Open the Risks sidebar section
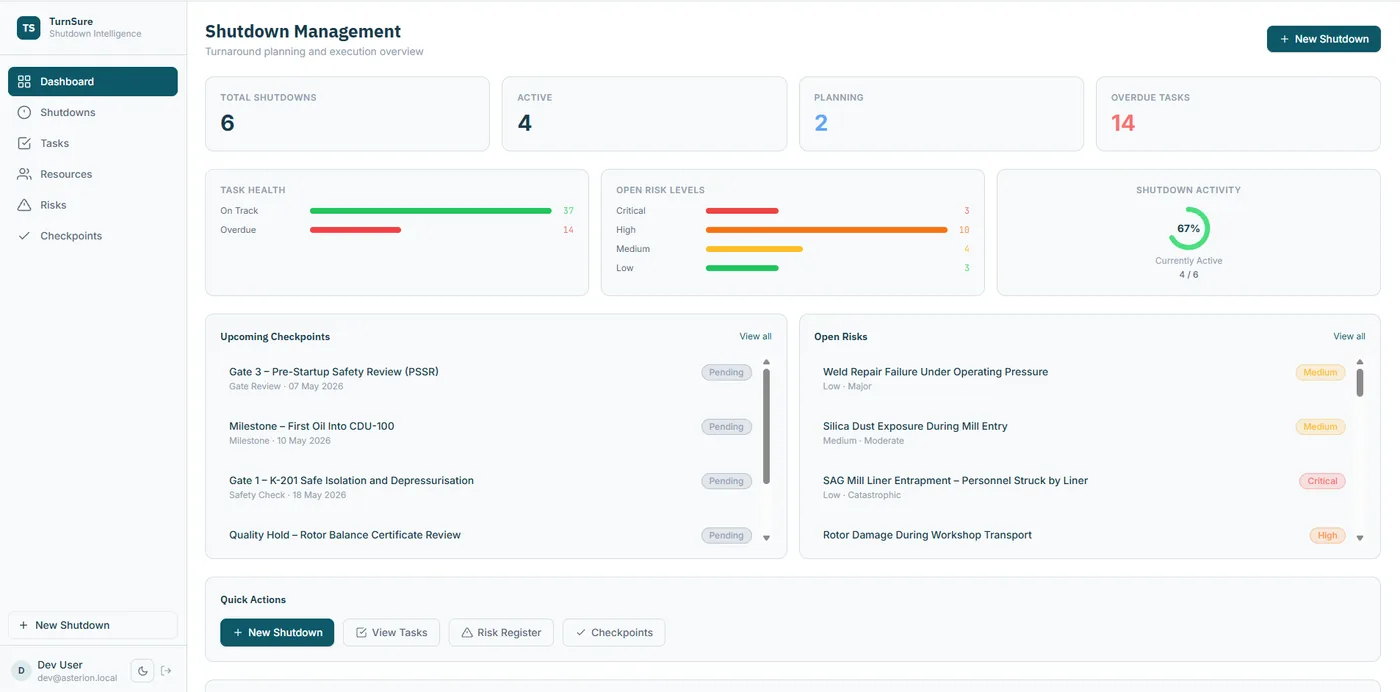The width and height of the screenshot is (1400, 692). 93,205
